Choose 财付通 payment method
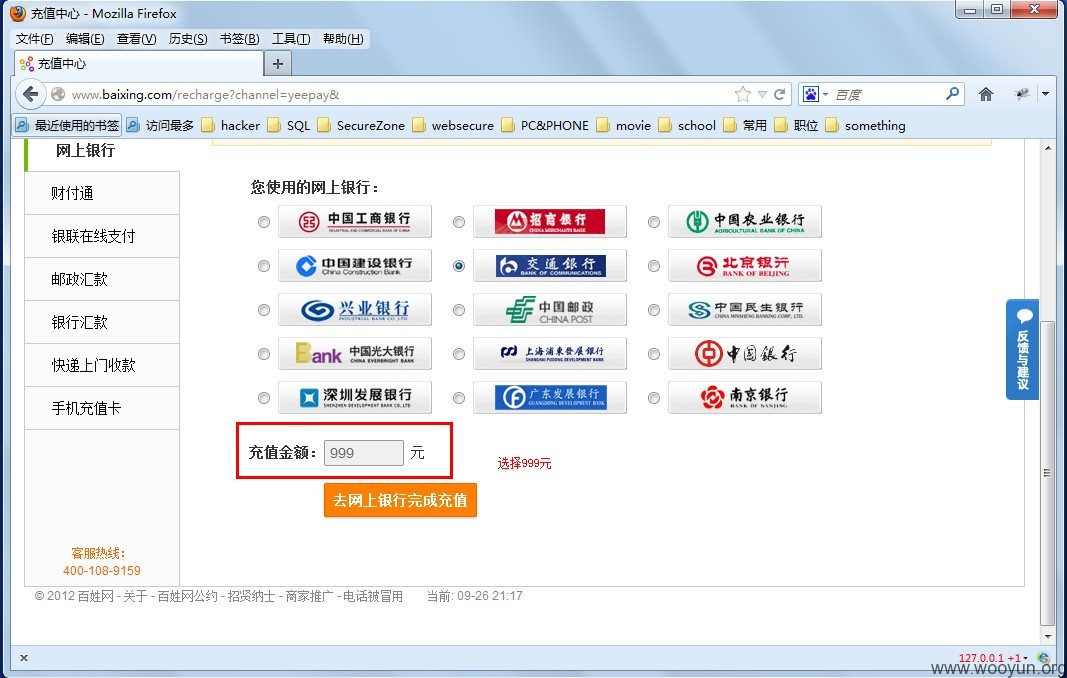The image size is (1067, 678). (102, 193)
